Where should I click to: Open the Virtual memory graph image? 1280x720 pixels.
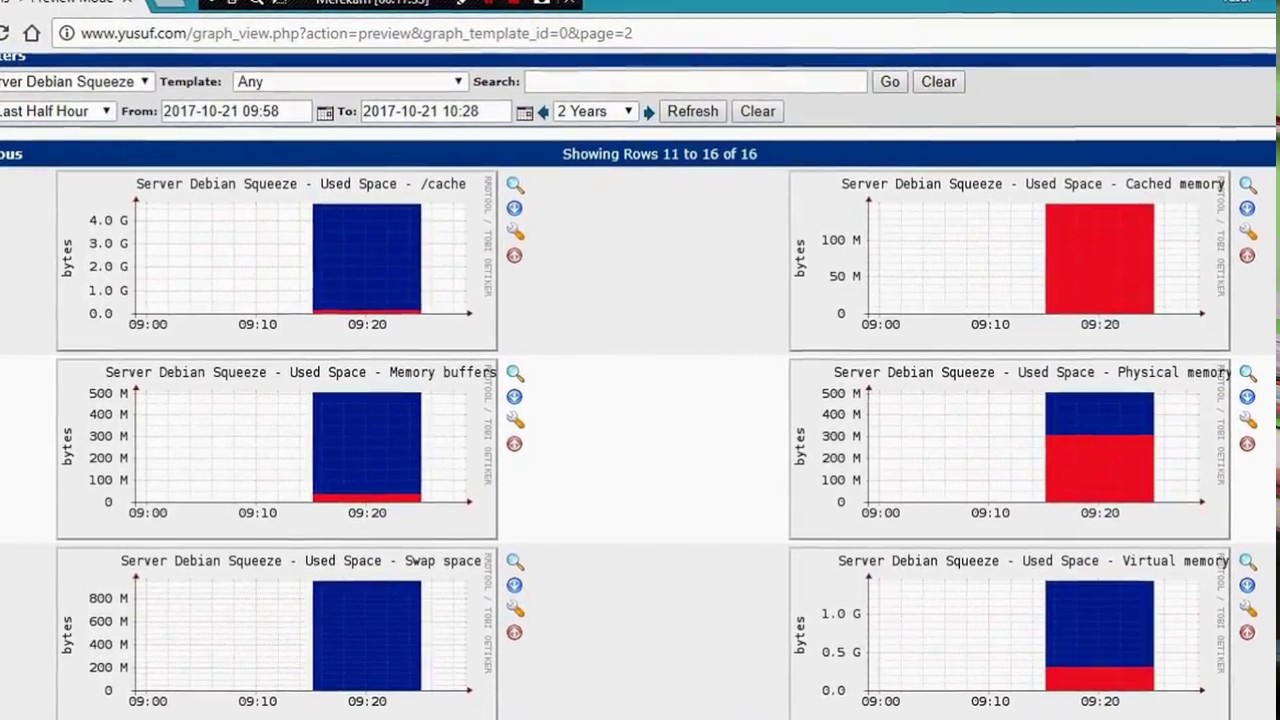click(x=1010, y=634)
